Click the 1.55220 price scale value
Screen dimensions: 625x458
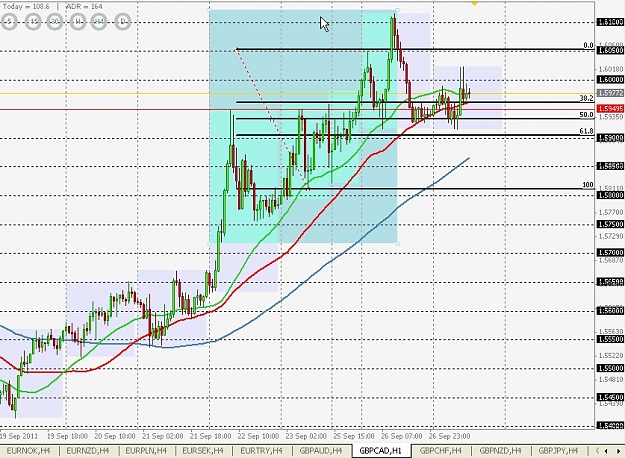click(610, 355)
